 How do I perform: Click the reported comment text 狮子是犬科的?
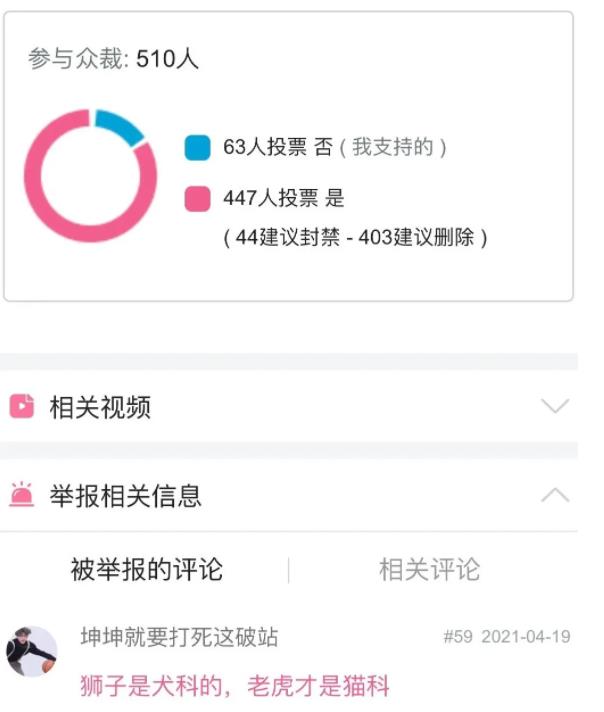tap(234, 686)
